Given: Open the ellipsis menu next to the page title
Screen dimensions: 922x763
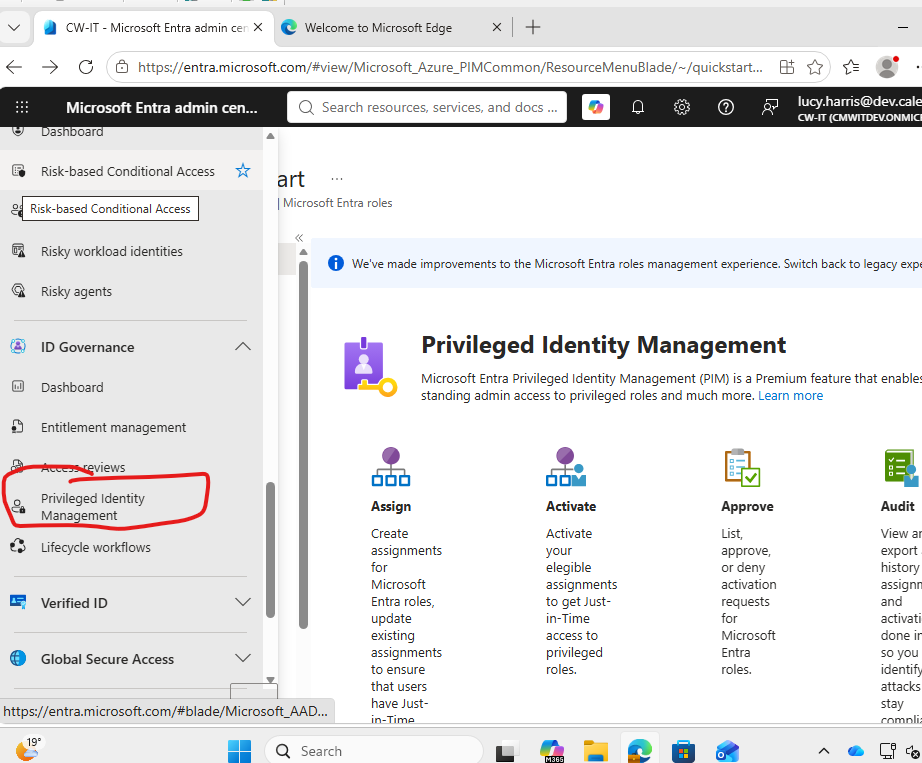Looking at the screenshot, I should (x=337, y=179).
